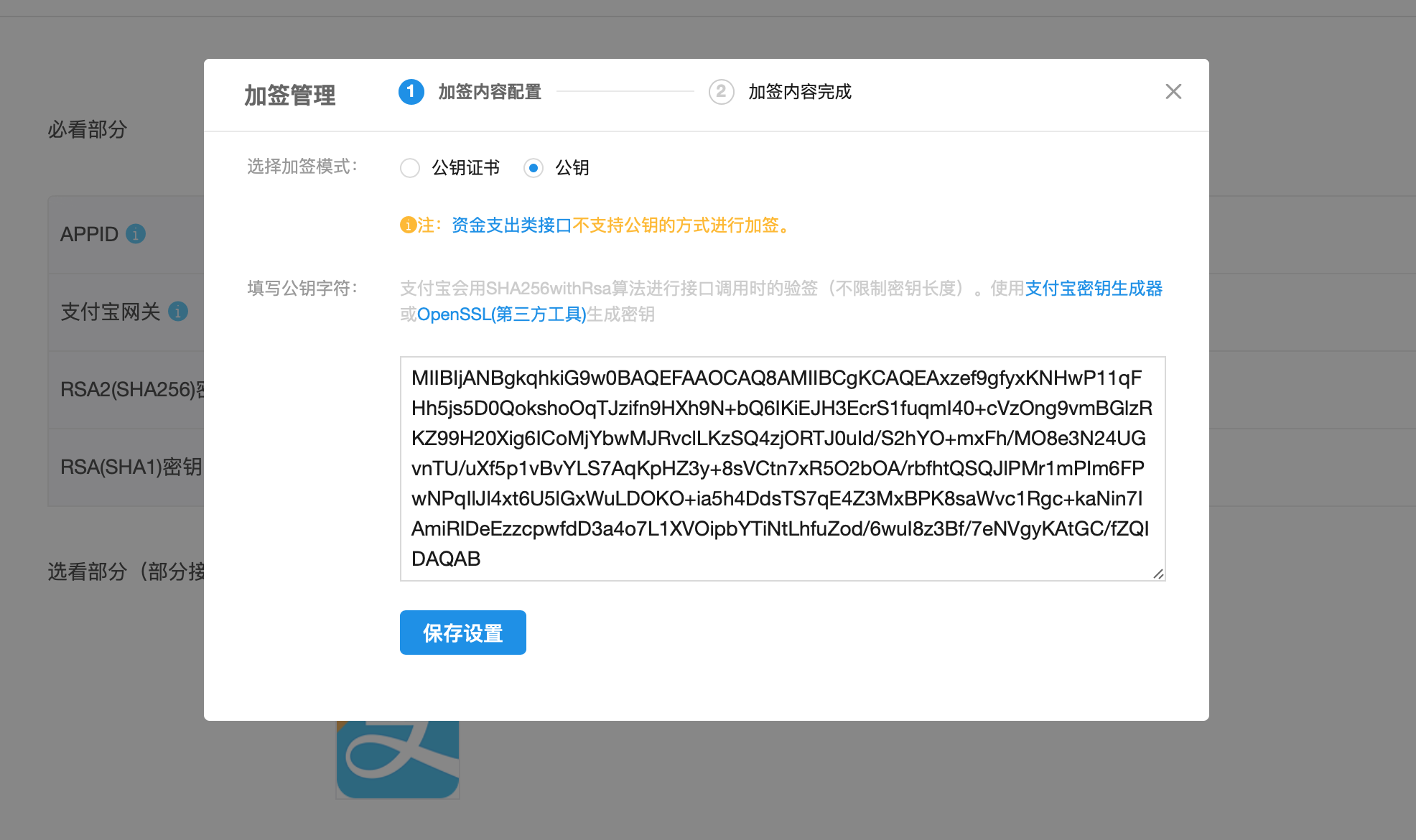The image size is (1416, 840).
Task: Grab the textarea resize handle
Action: pyautogui.click(x=1158, y=574)
